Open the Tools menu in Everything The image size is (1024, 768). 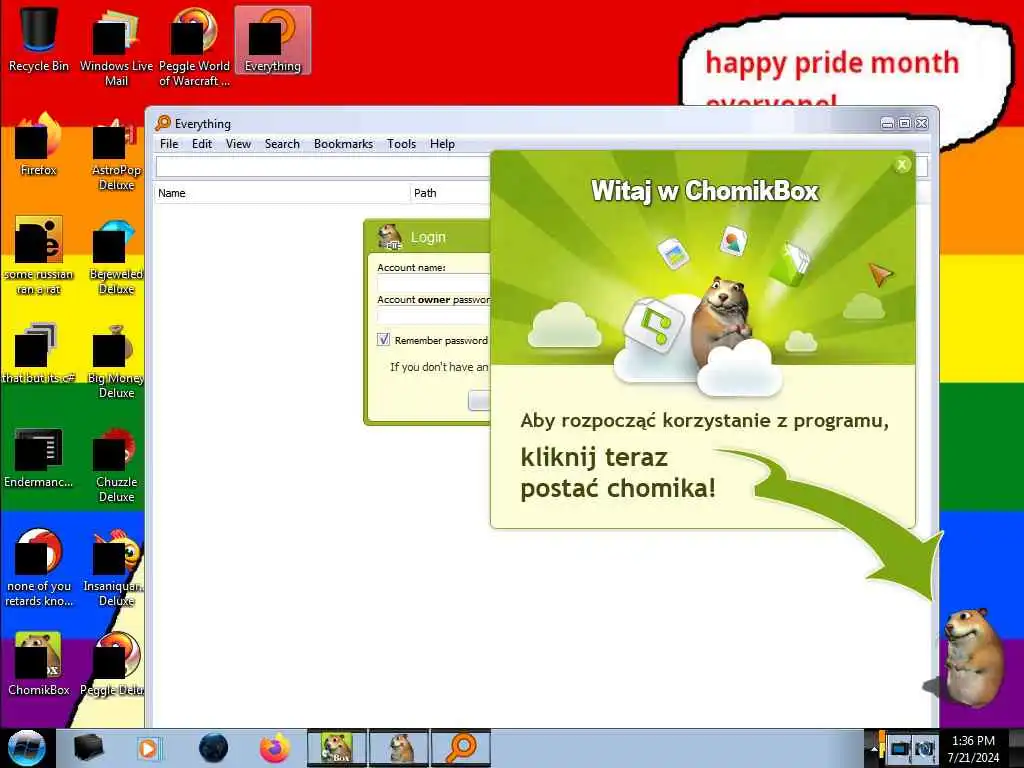pos(401,144)
